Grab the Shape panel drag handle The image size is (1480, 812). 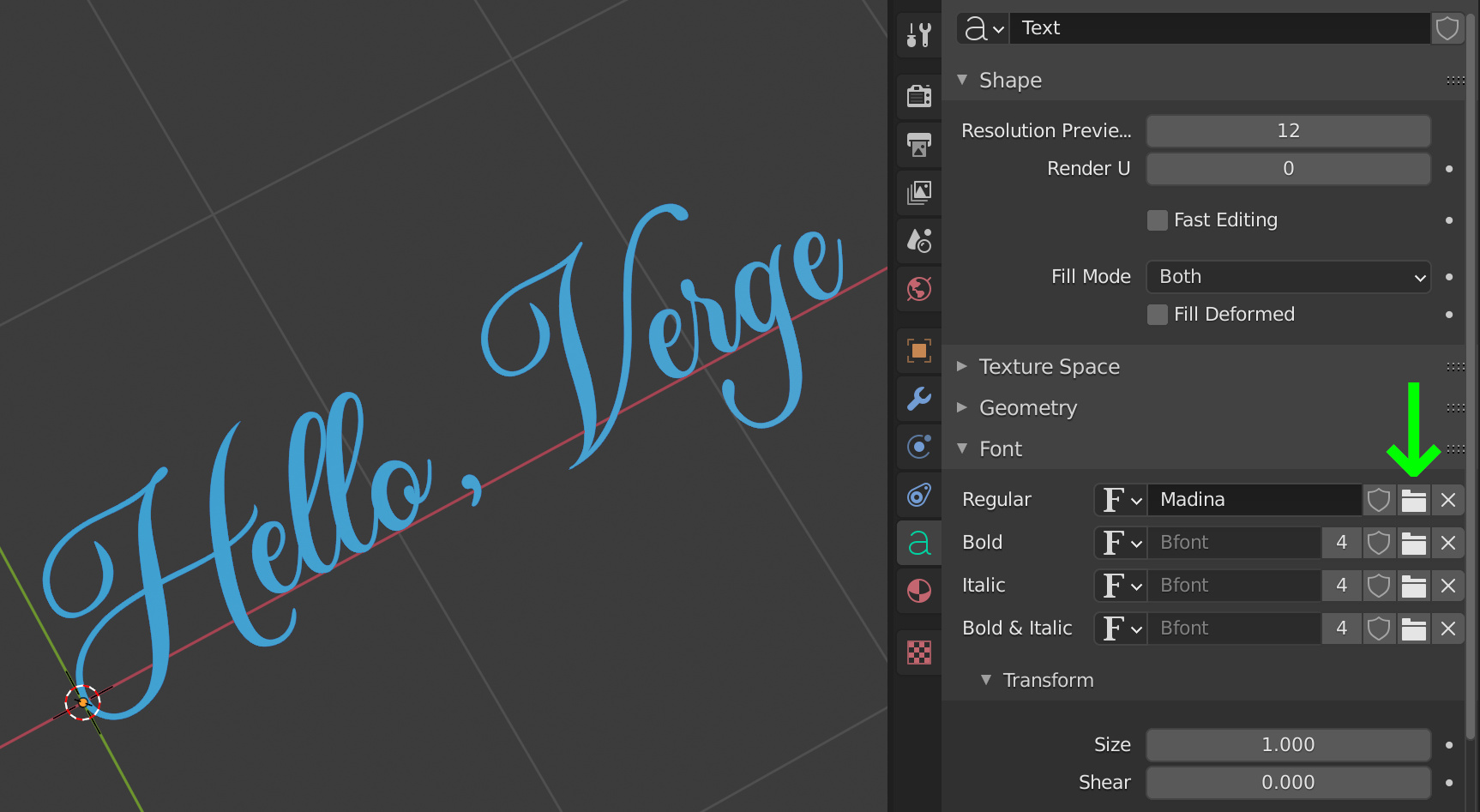1455,81
